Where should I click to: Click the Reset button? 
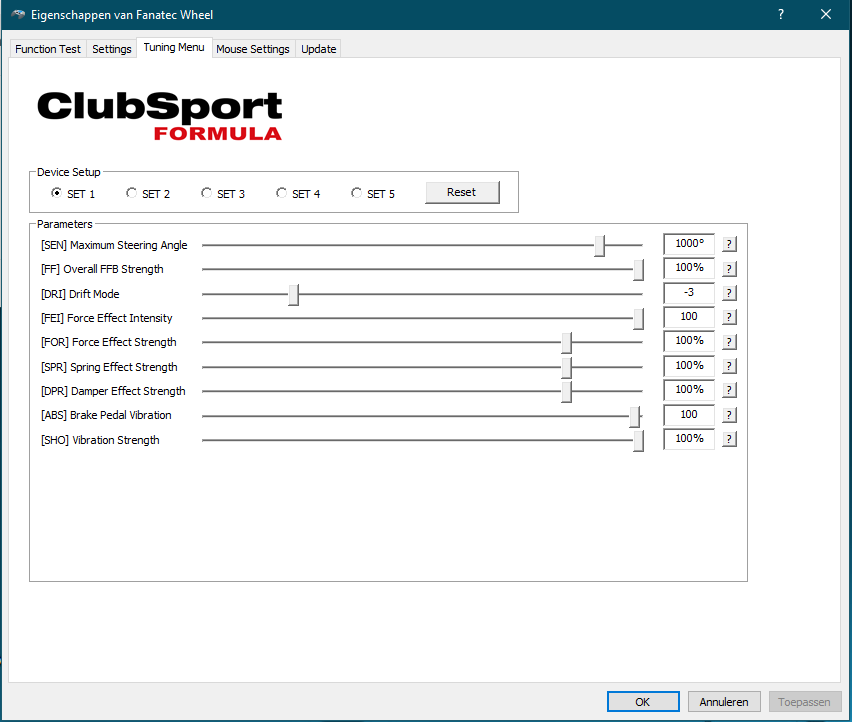[x=462, y=192]
